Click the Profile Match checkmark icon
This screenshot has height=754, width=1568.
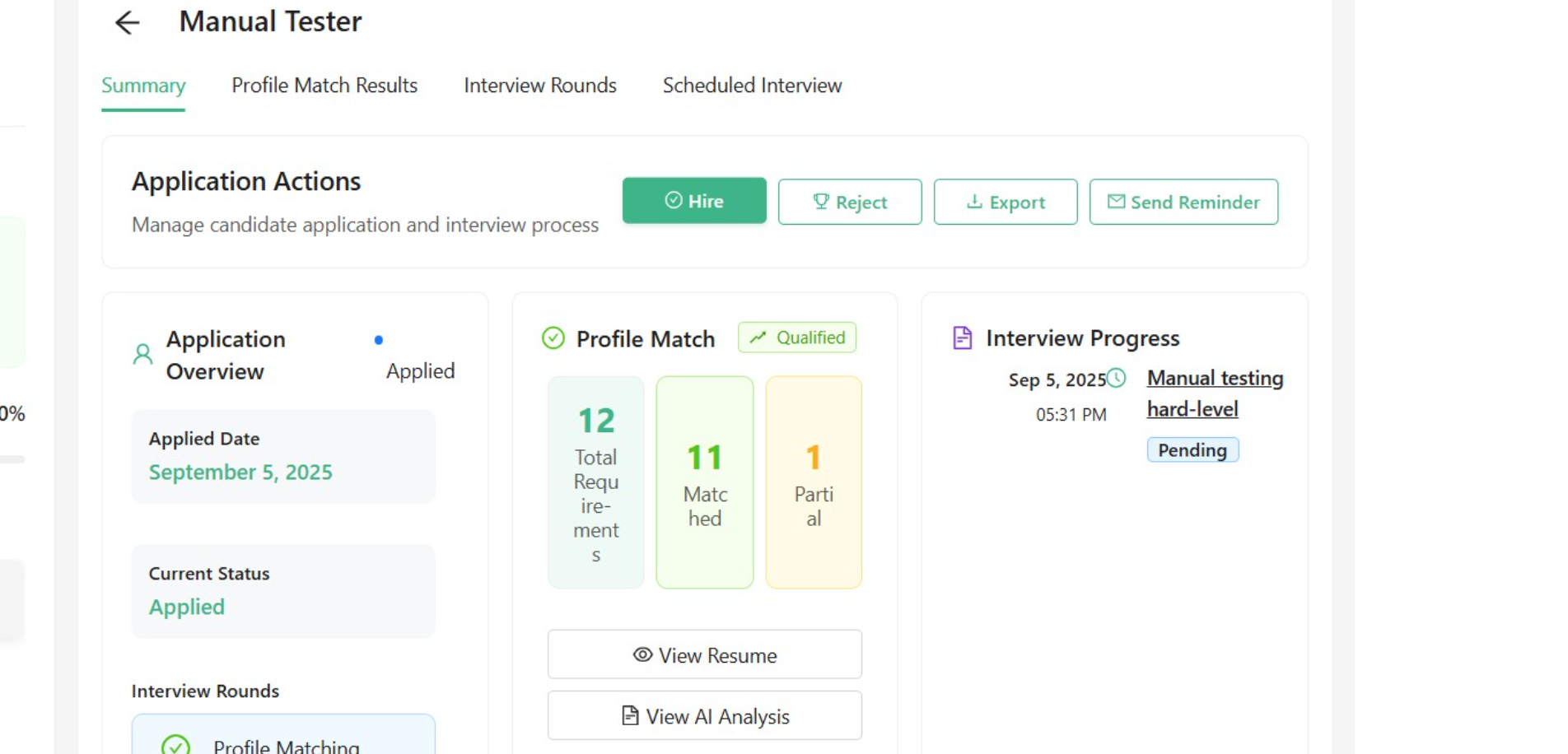(x=553, y=338)
